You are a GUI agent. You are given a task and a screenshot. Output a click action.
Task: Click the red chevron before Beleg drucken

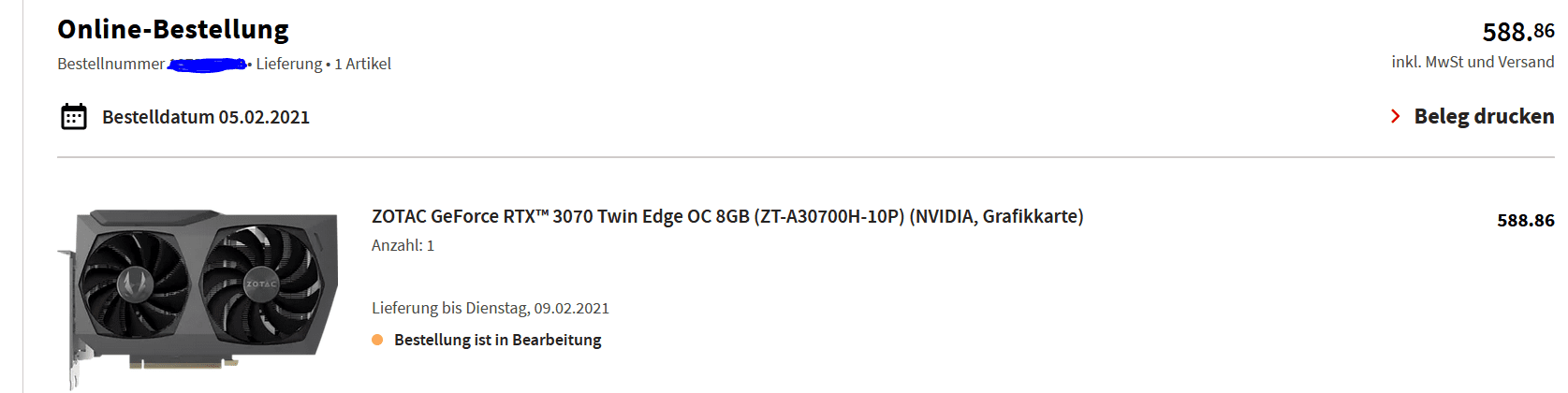[1395, 116]
